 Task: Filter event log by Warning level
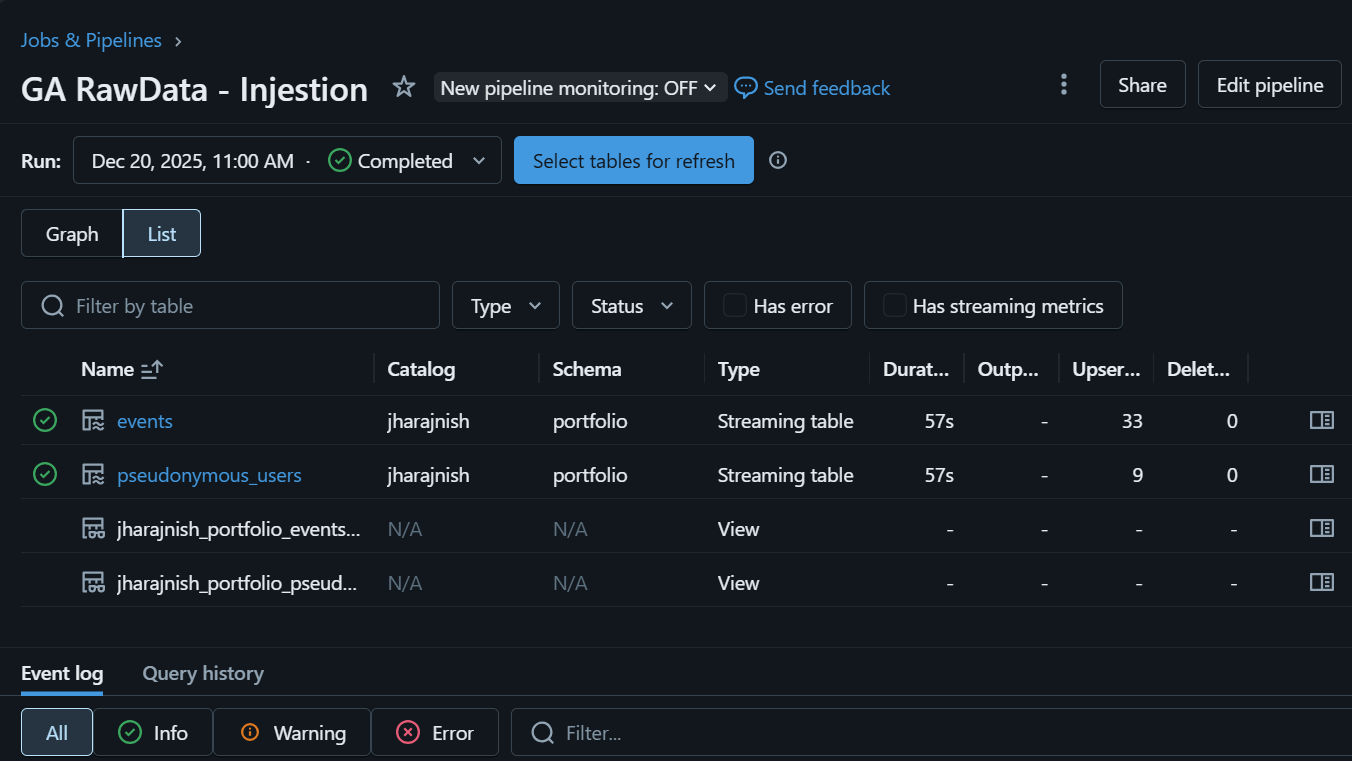point(292,733)
